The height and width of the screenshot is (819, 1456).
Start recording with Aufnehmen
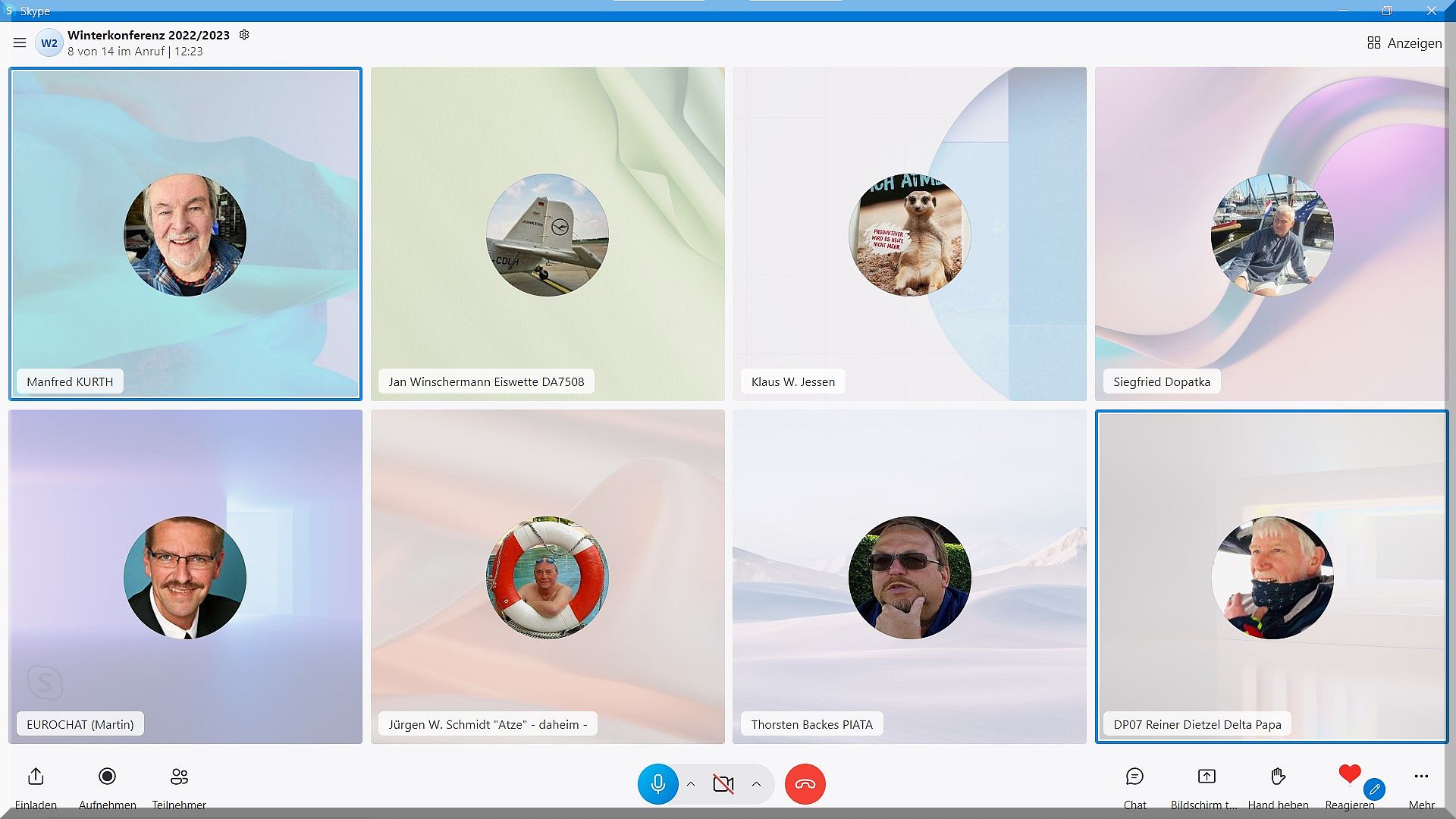pyautogui.click(x=107, y=777)
